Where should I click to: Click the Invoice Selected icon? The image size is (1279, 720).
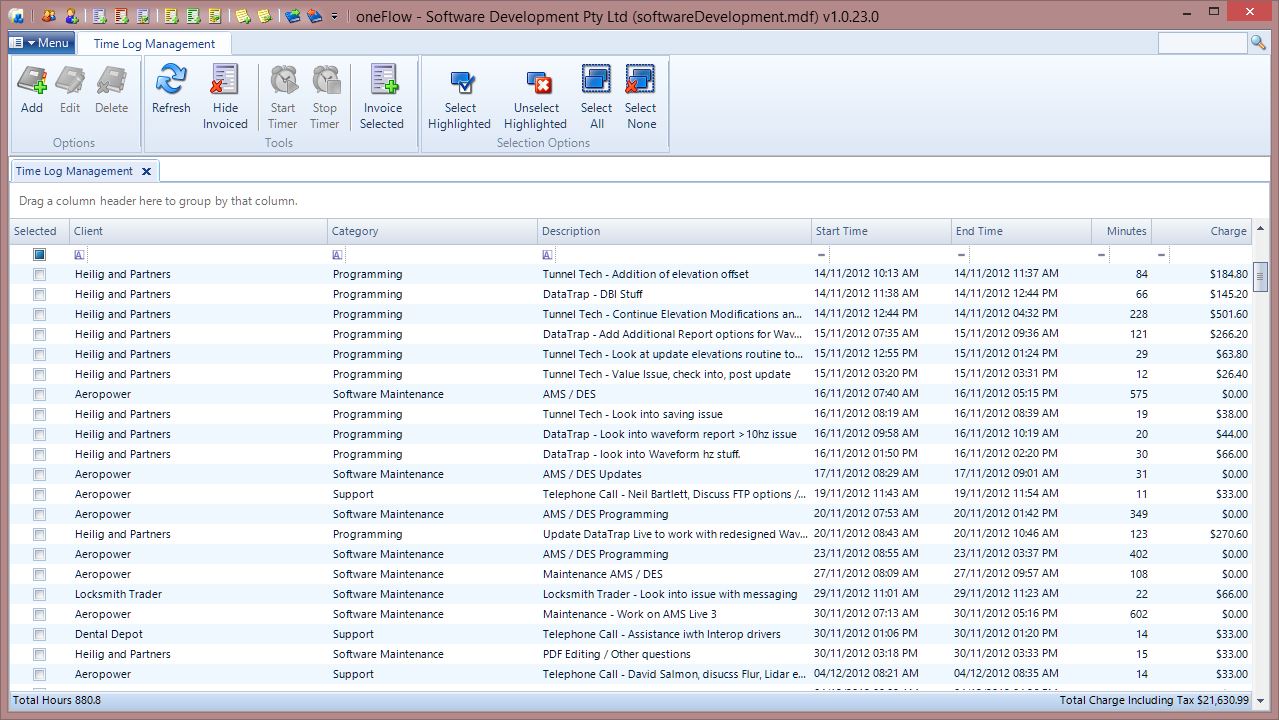pos(382,80)
